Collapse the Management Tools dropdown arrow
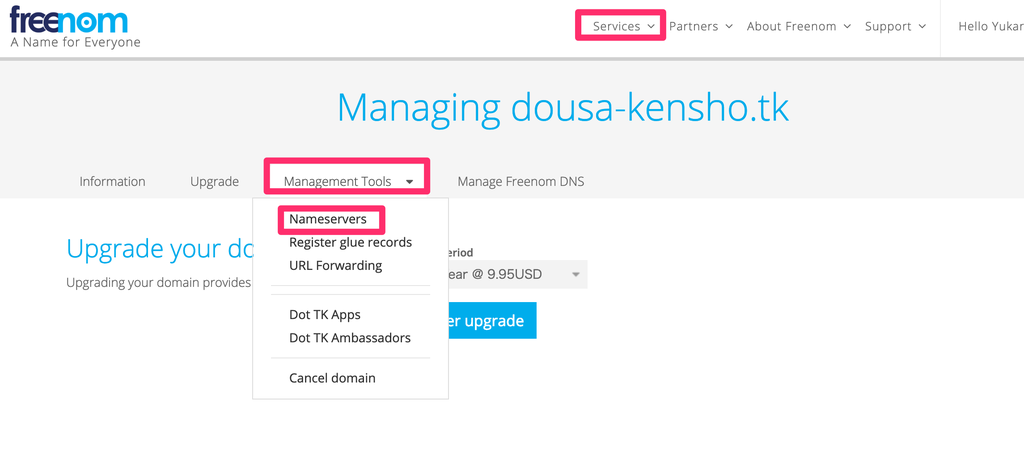The width and height of the screenshot is (1024, 471). click(409, 182)
